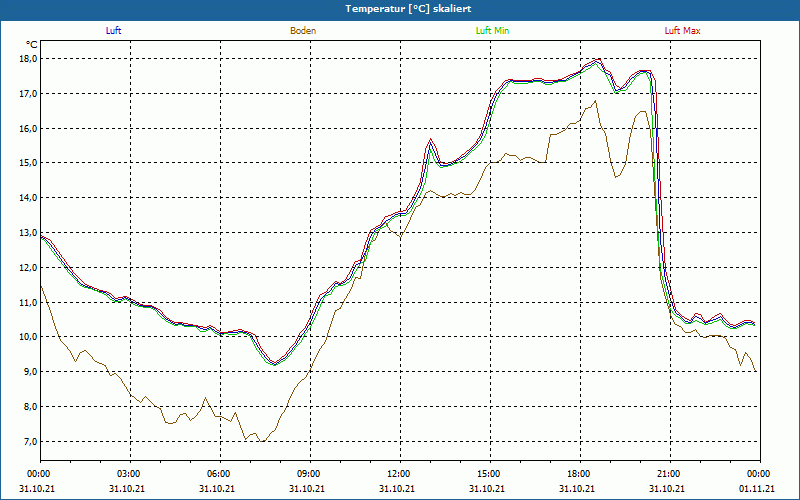
Task: Click the 21:00 time axis label
Action: click(x=670, y=474)
